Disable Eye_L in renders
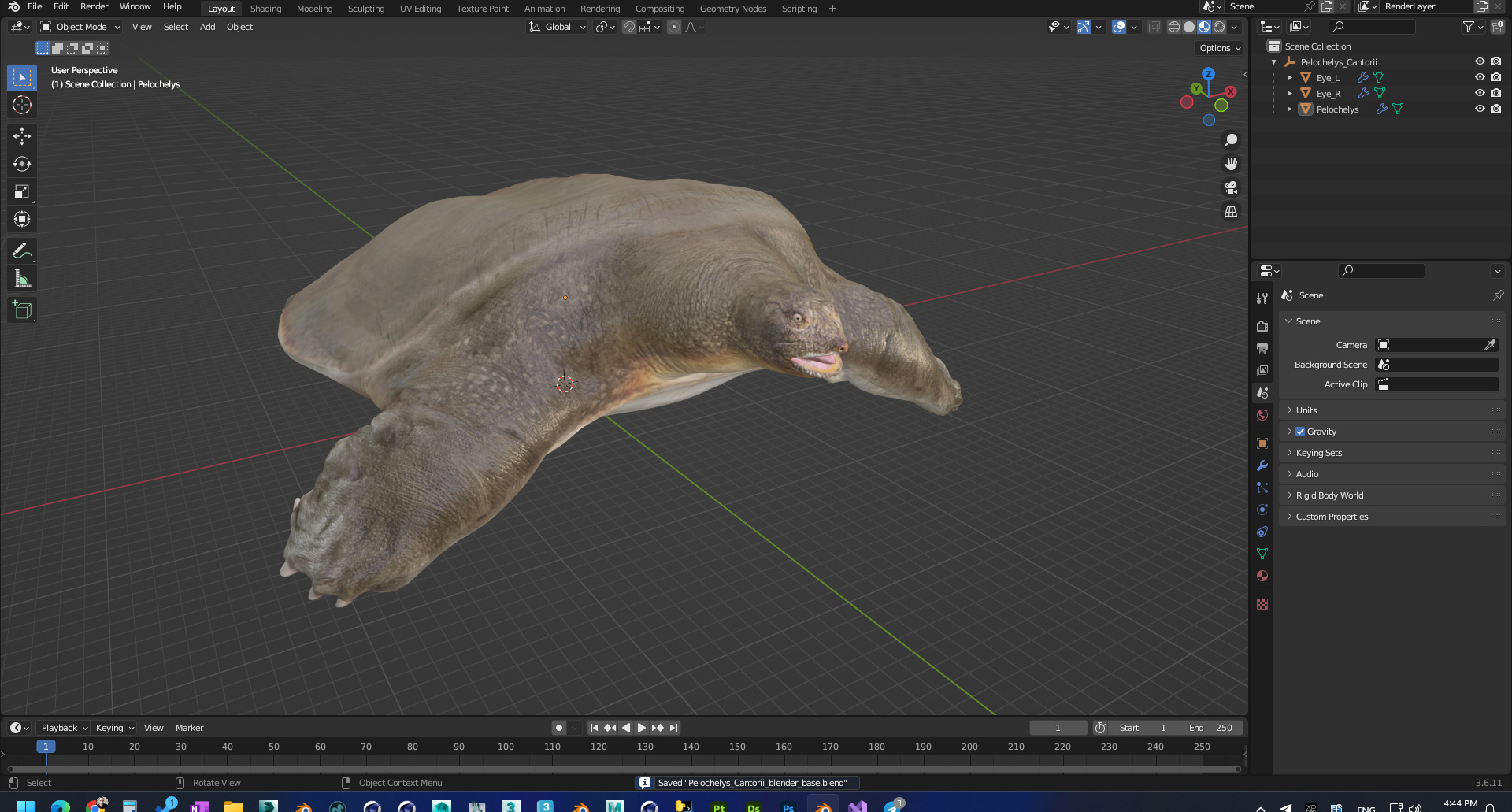1512x812 pixels. click(1496, 77)
